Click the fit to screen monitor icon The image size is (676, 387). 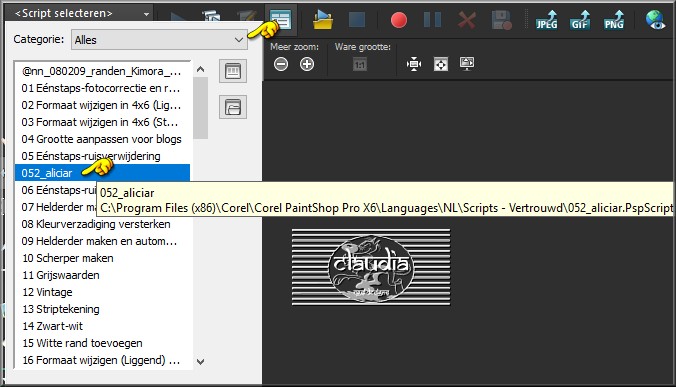[467, 64]
